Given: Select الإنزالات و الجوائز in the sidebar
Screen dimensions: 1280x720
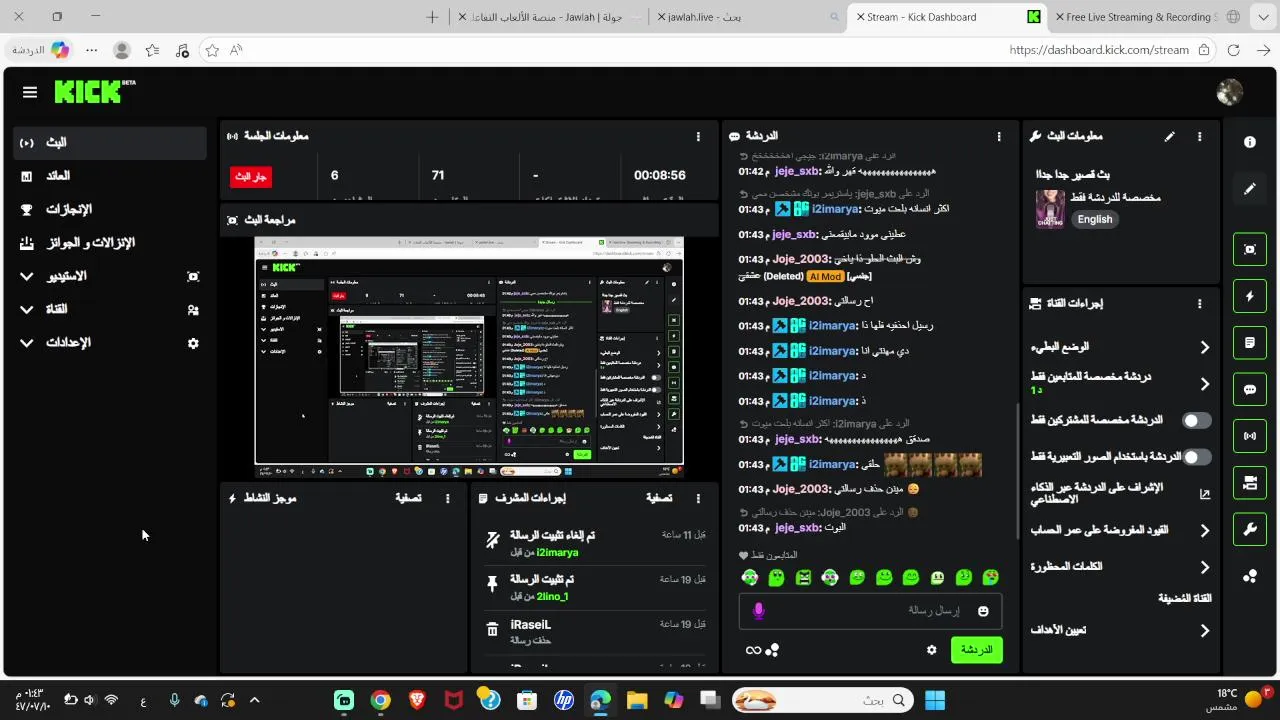Looking at the screenshot, I should tap(110, 243).
